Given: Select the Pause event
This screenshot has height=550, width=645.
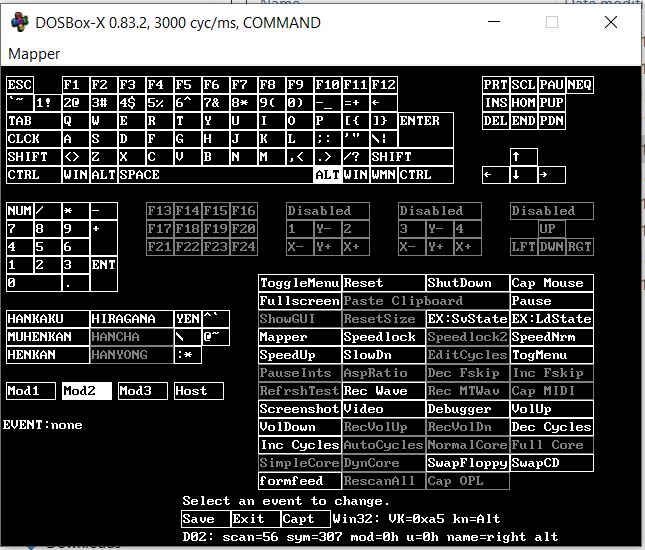Looking at the screenshot, I should tap(552, 301).
